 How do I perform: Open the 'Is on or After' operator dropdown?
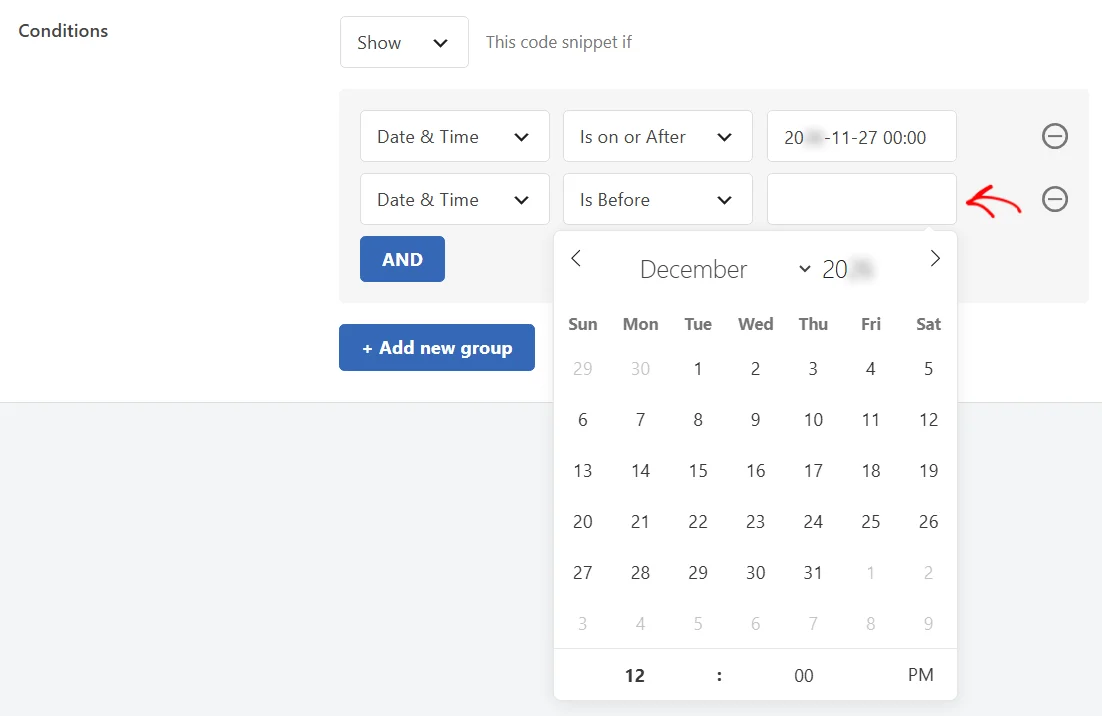click(x=658, y=136)
